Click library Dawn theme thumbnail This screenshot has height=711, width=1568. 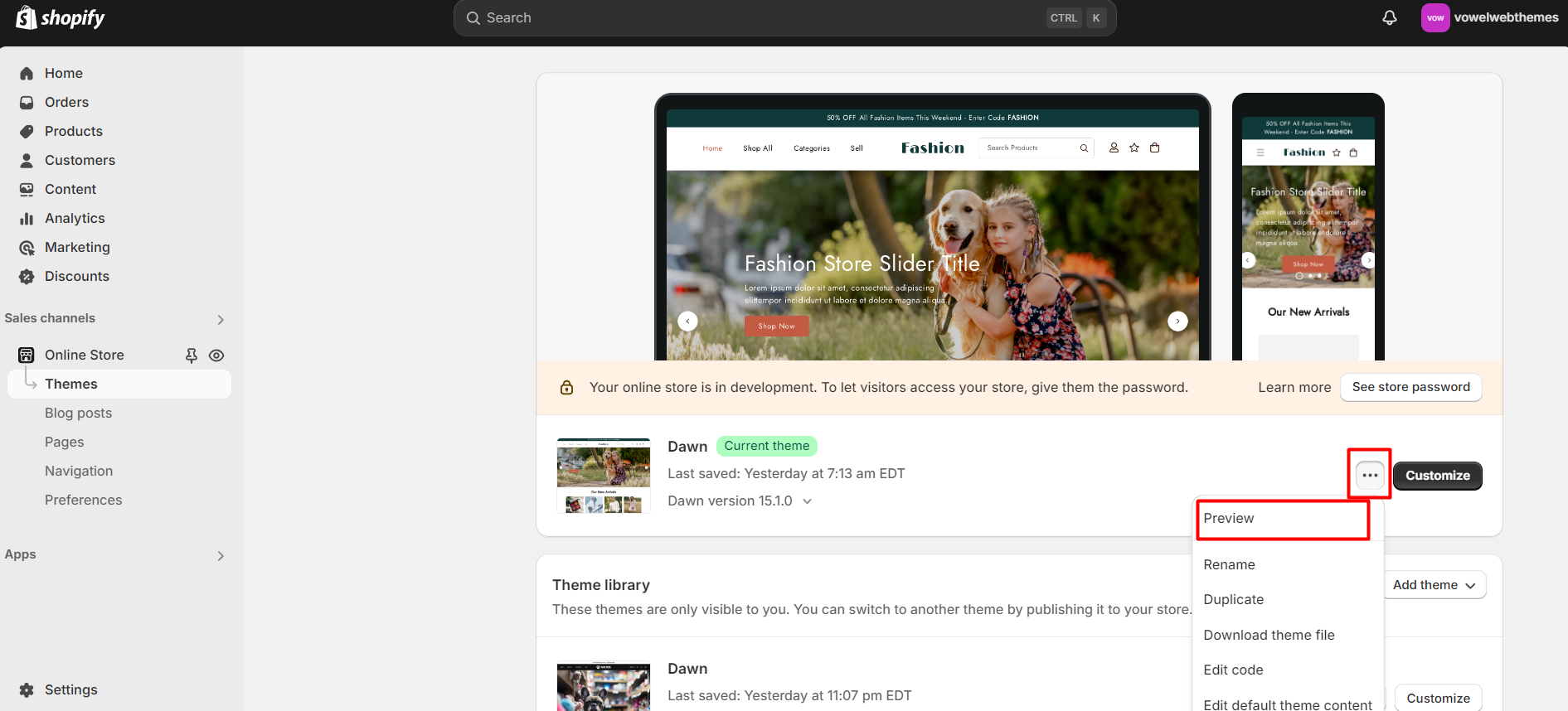click(x=604, y=686)
